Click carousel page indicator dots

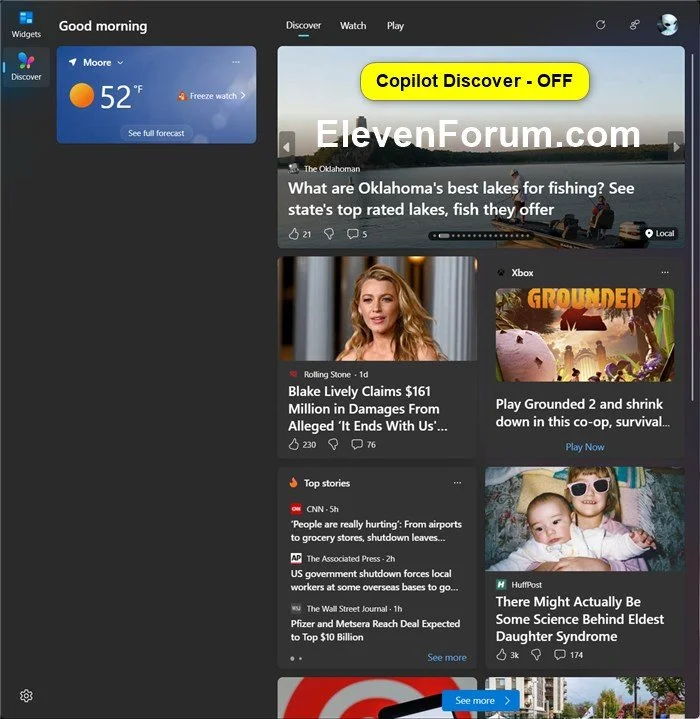481,236
